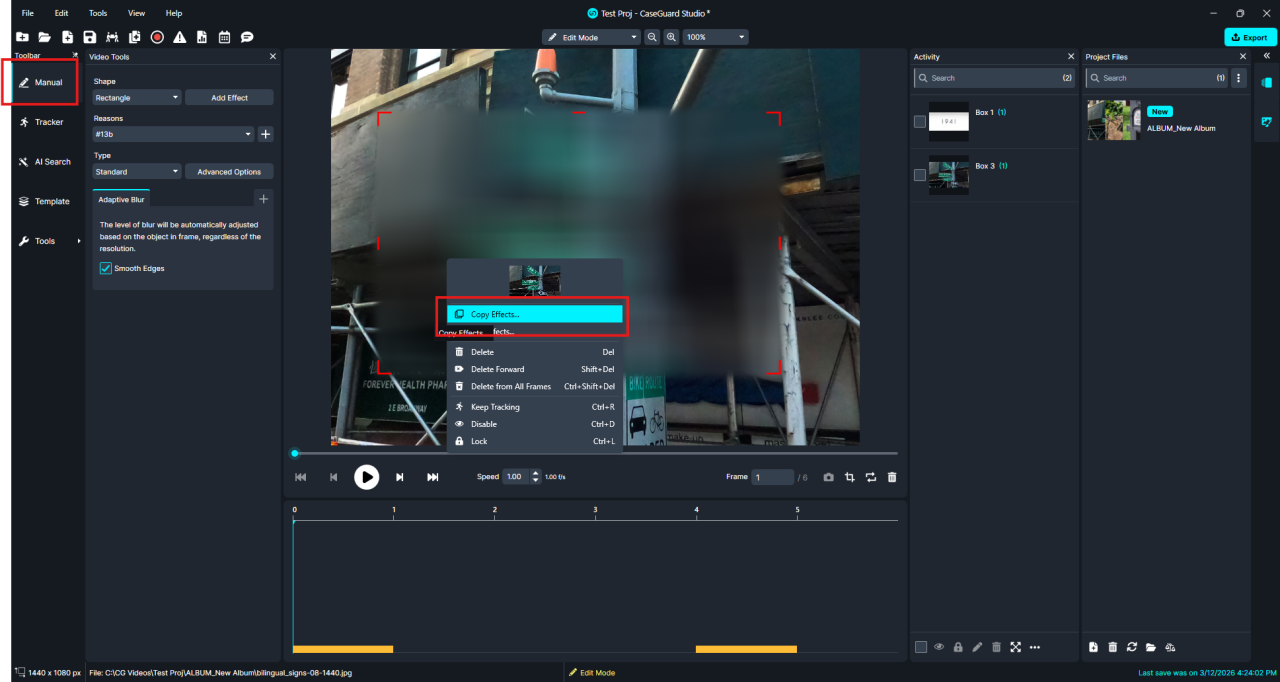Screen dimensions: 1280x682
Task: Toggle the Smooth Edges checkbox
Action: 106,268
